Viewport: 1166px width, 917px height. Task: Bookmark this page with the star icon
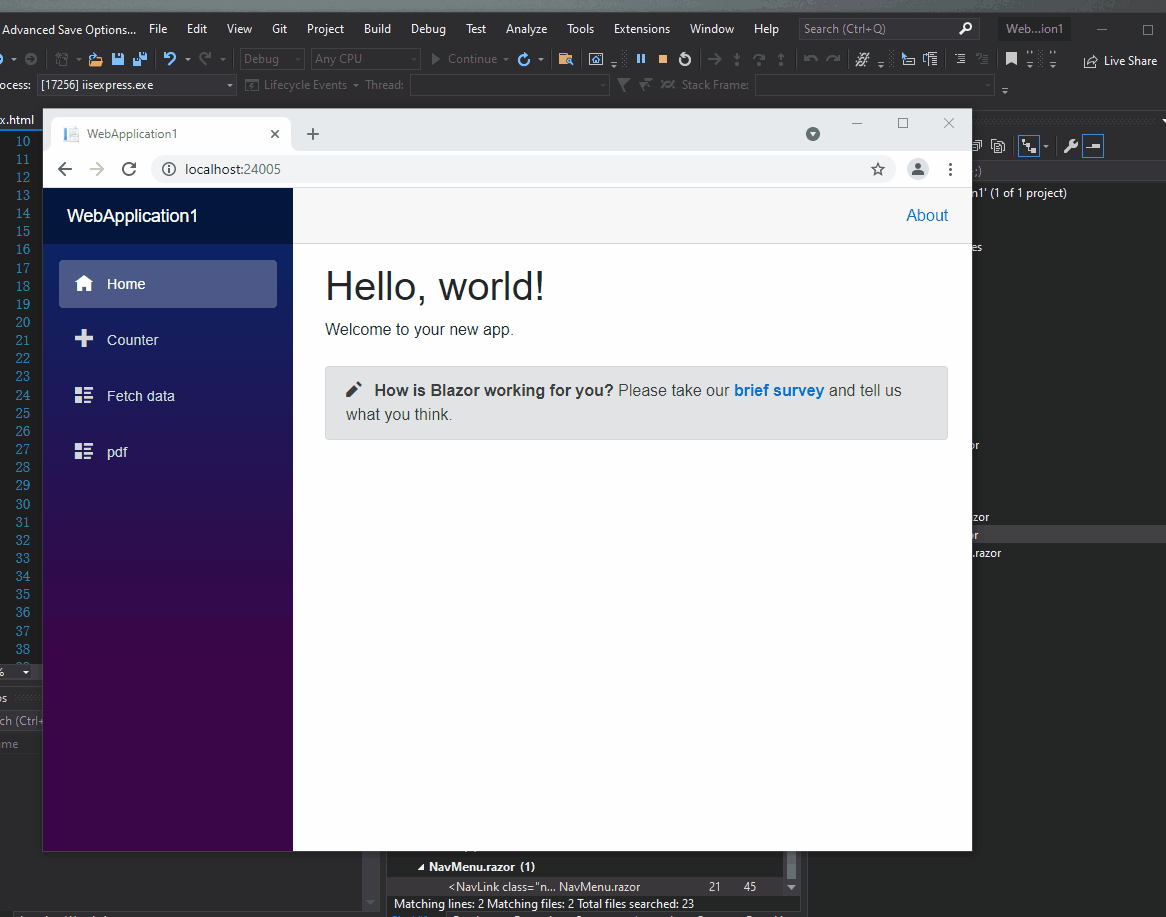[877, 169]
